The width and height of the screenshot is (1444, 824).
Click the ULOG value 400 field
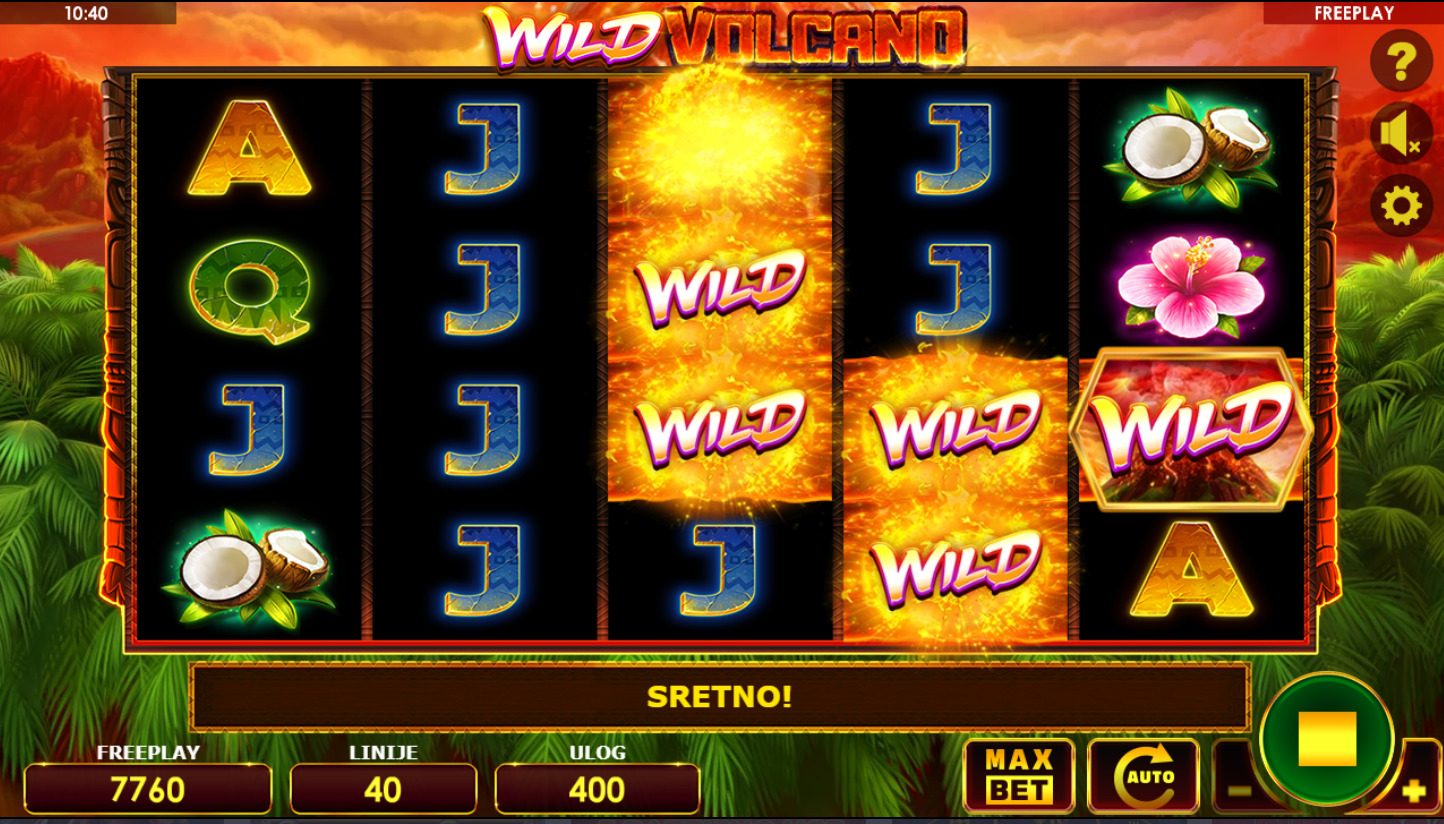tap(597, 789)
